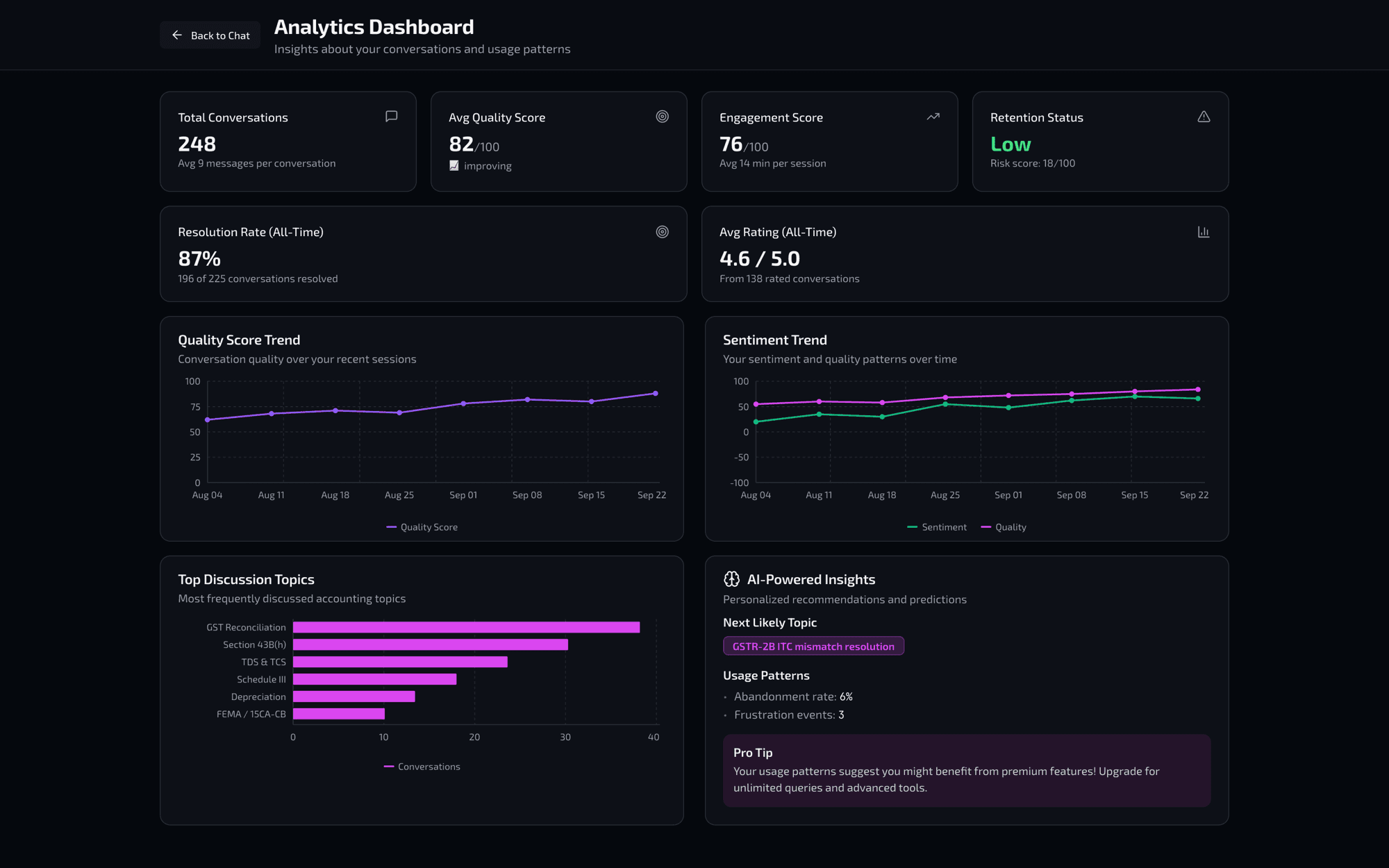1389x868 pixels.
Task: Click '196 of 225 conversations resolved' text
Action: click(x=258, y=278)
